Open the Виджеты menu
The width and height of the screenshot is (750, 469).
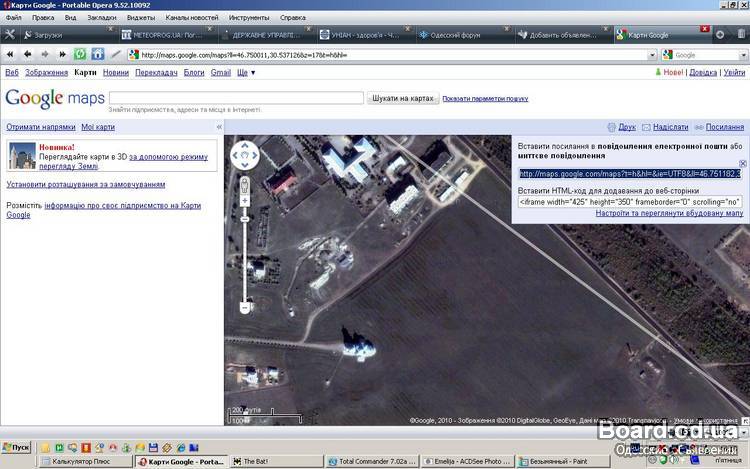tap(141, 18)
